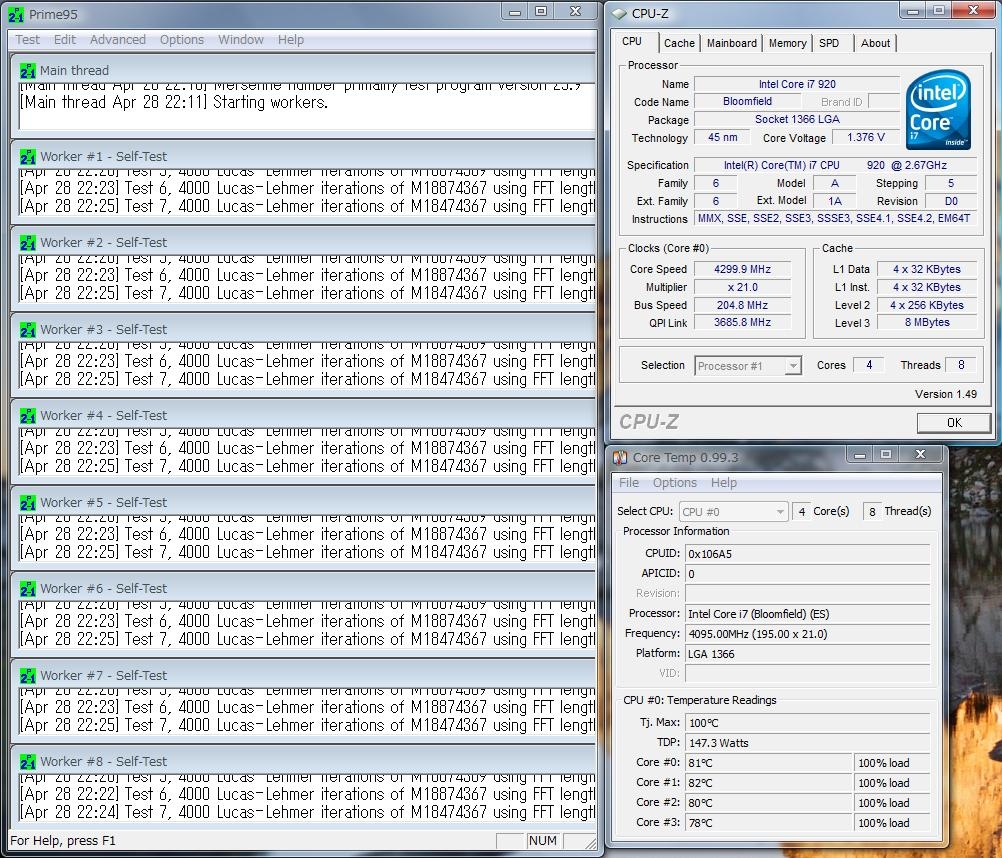
Task: Click the Worker #4 Self-Test icon
Action: 28,416
